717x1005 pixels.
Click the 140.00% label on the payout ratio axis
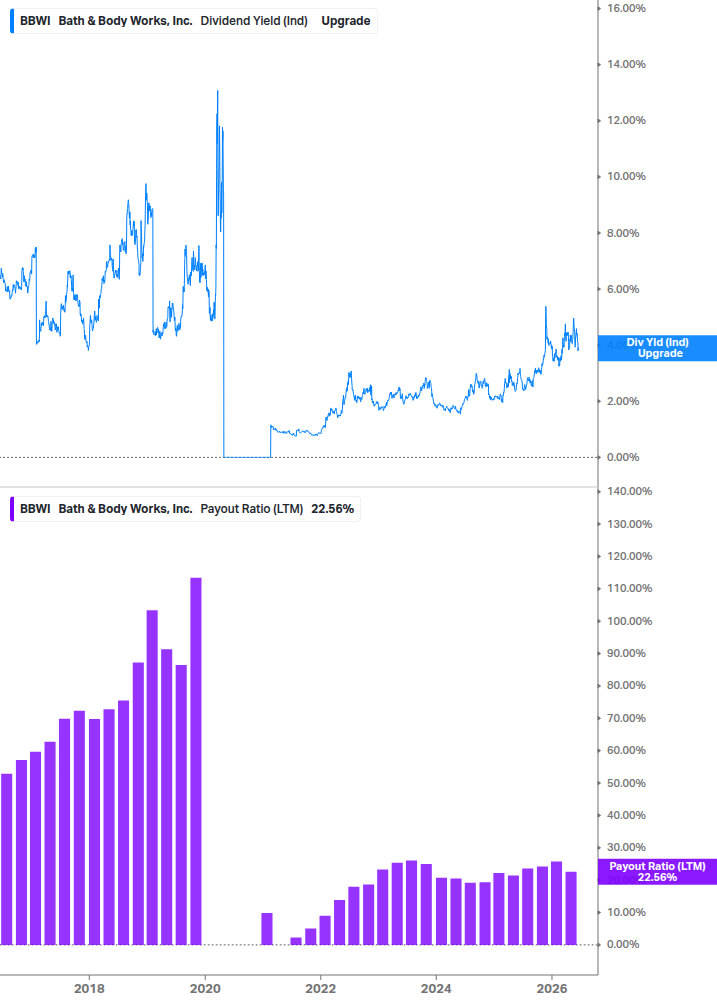[x=629, y=492]
